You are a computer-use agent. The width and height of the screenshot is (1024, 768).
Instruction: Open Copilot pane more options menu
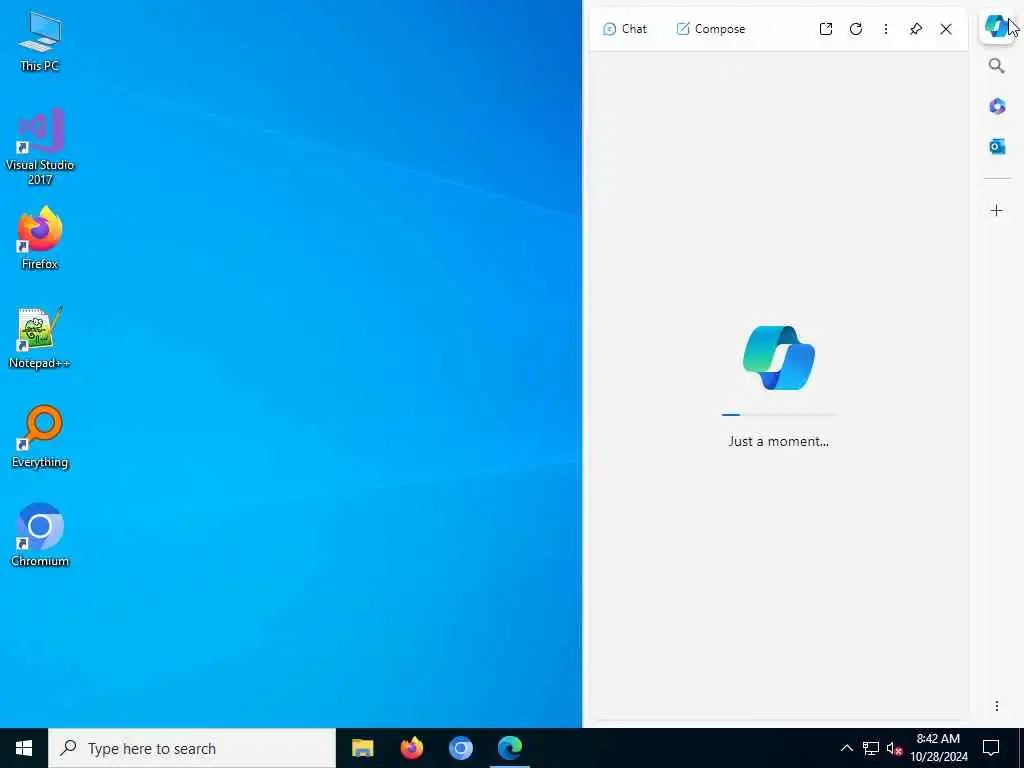[886, 29]
